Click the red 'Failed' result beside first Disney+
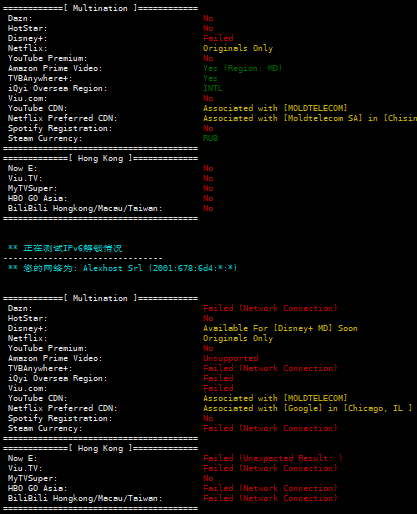Image resolution: width=417 pixels, height=514 pixels. 218,38
